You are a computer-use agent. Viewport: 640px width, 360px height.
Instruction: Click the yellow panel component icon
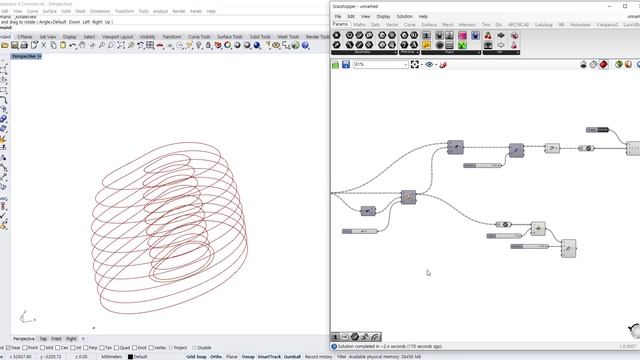[426, 45]
